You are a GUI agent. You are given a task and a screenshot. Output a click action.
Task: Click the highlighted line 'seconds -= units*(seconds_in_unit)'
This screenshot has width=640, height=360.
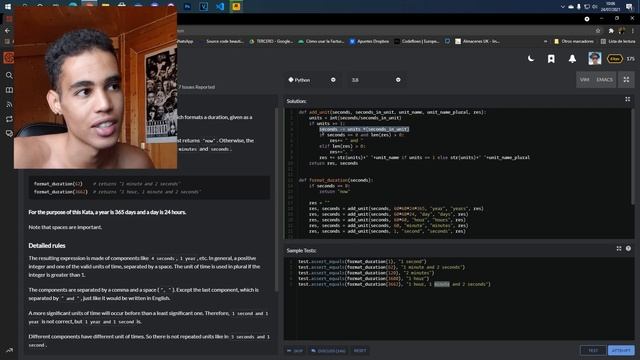click(363, 129)
